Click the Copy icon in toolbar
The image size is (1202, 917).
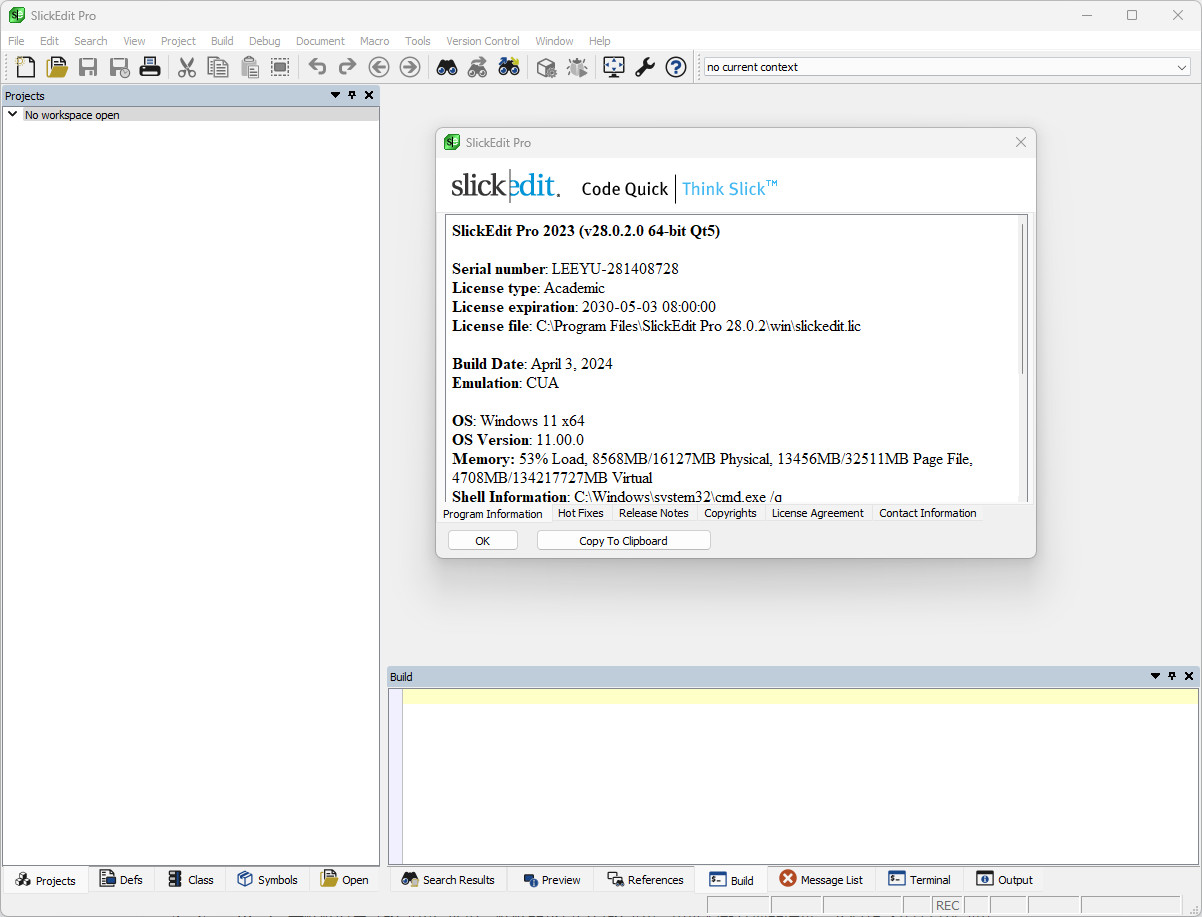click(x=218, y=67)
